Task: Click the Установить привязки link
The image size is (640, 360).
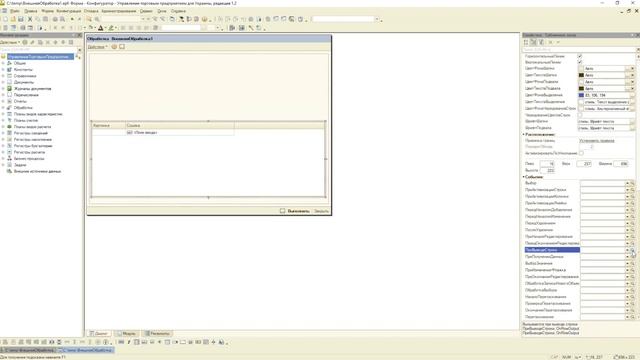Action: [597, 140]
